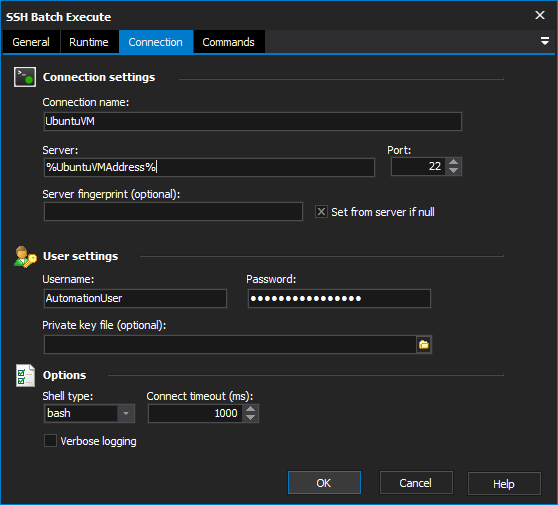Open the Runtime tab
Image resolution: width=558 pixels, height=505 pixels.
coord(89,42)
